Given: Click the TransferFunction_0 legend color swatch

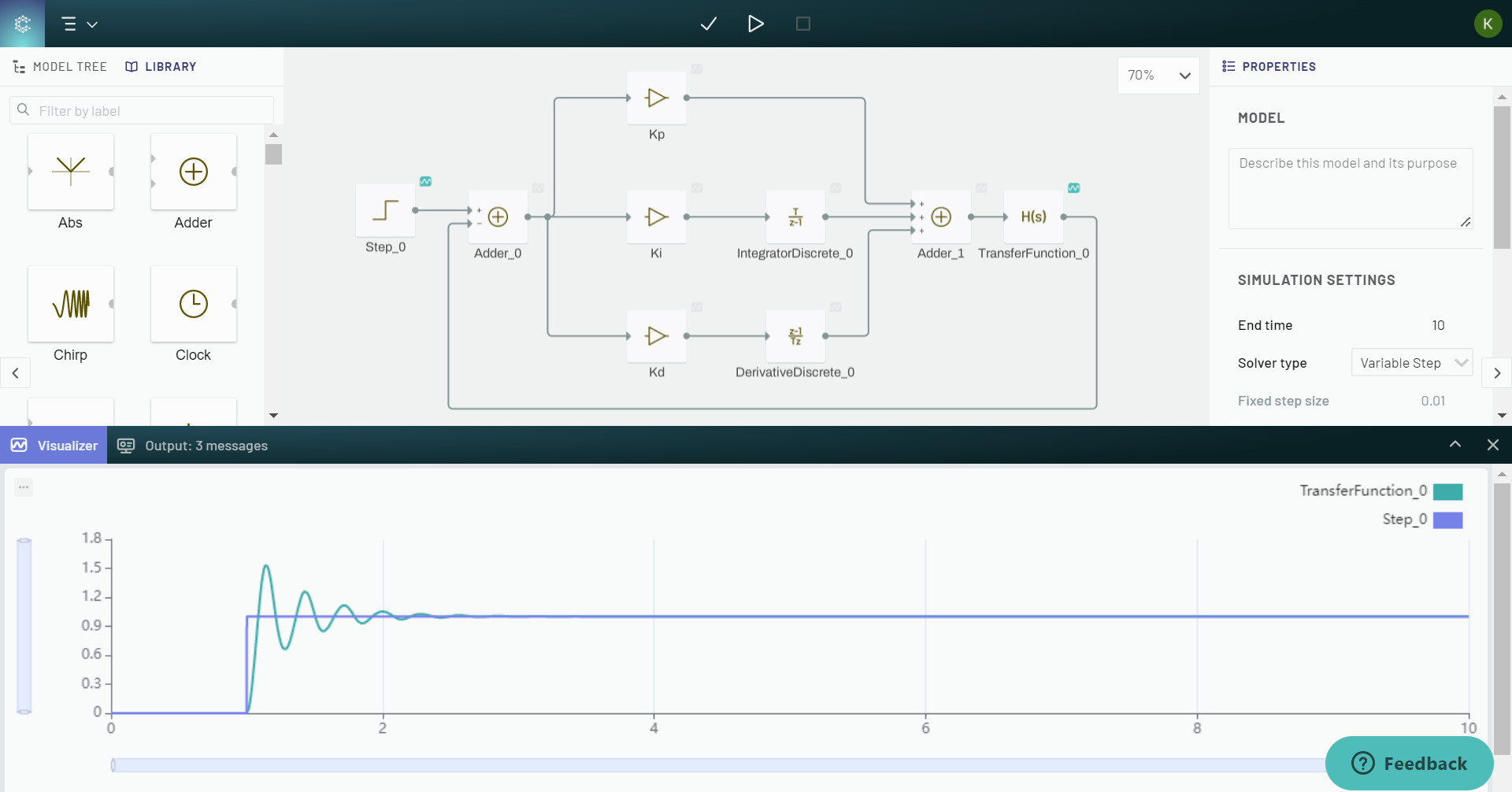Looking at the screenshot, I should point(1447,492).
